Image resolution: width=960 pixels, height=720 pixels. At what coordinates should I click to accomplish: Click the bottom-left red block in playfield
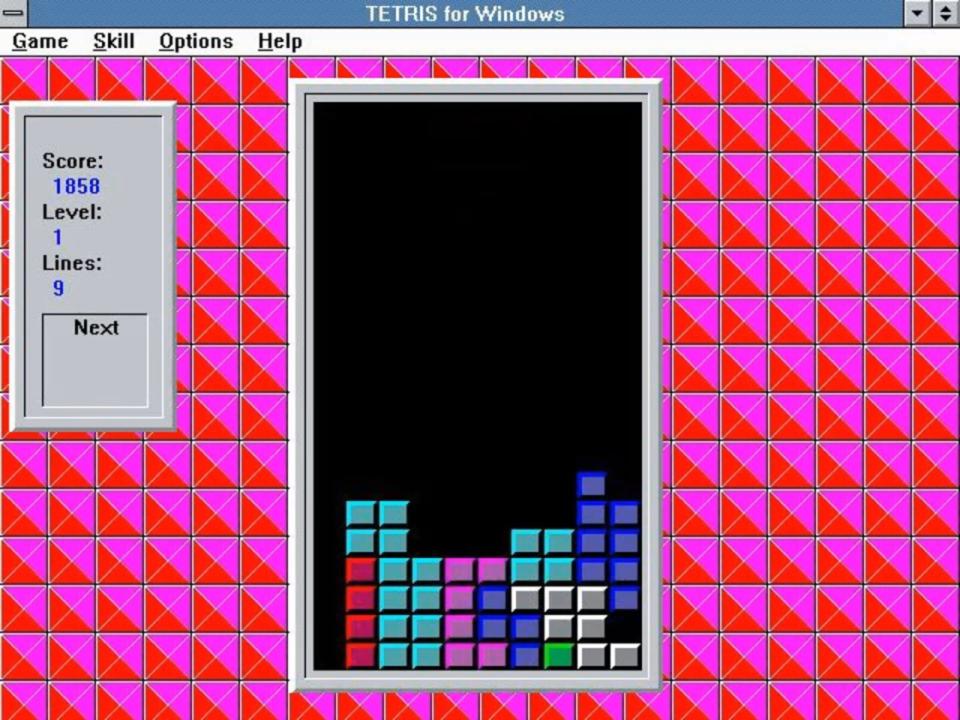[x=360, y=656]
